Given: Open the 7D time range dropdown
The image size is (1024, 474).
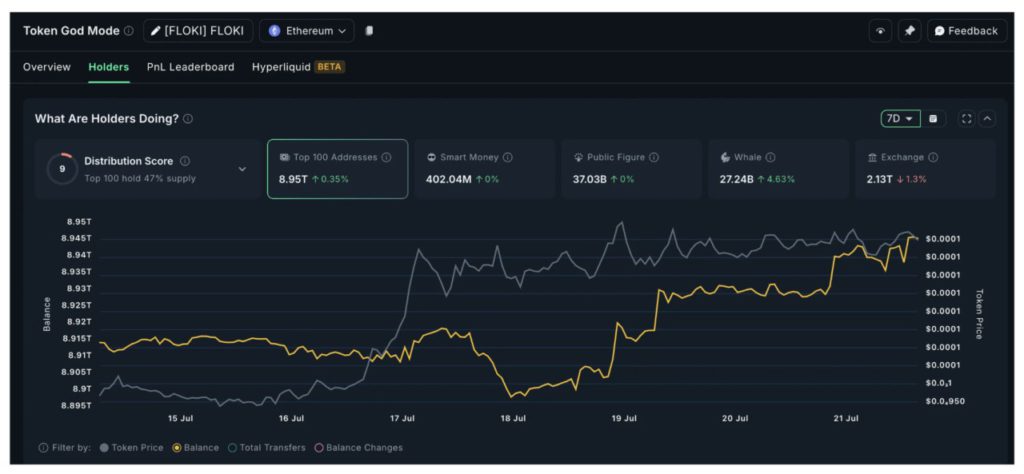Looking at the screenshot, I should (x=900, y=118).
